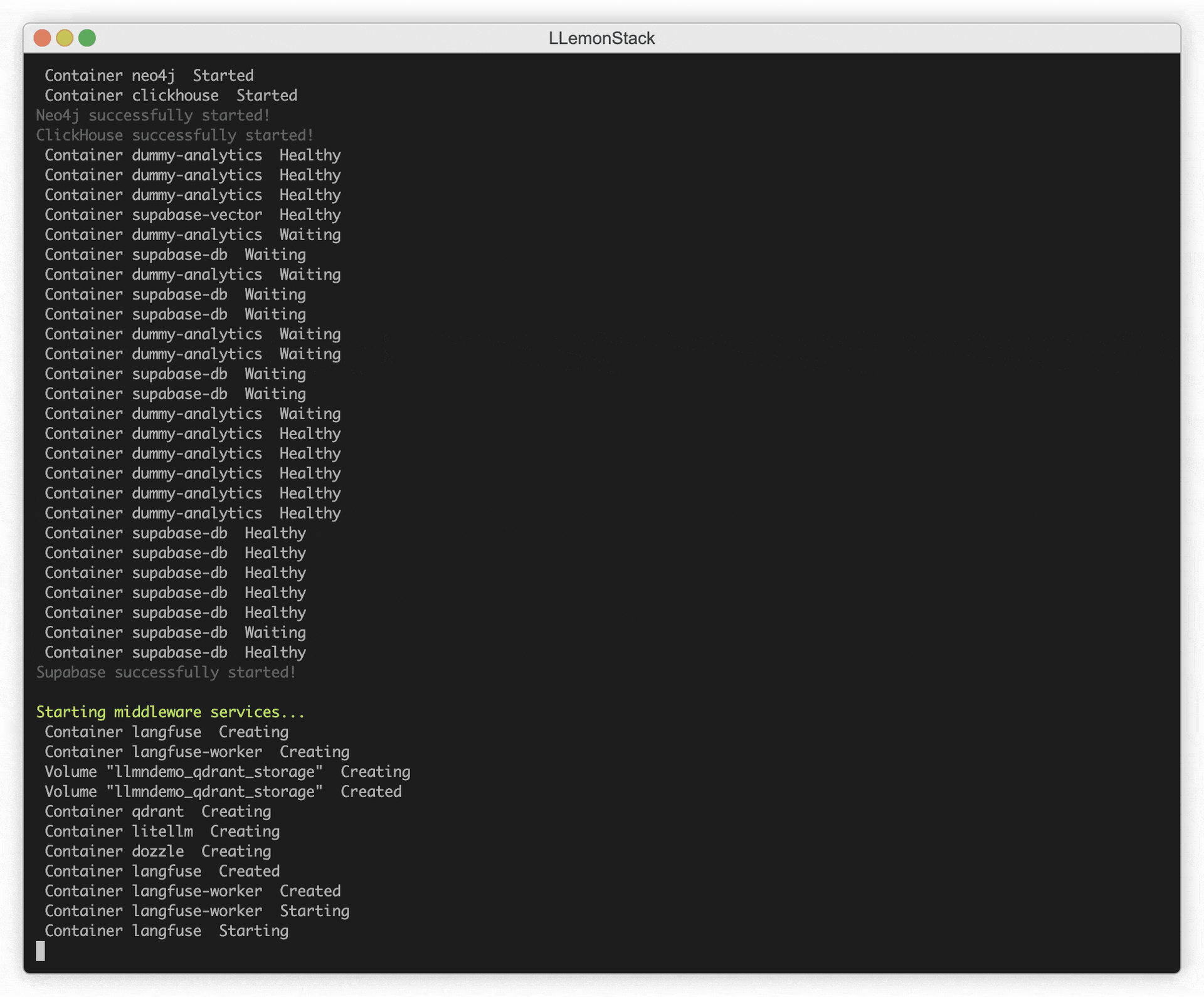
Task: Select the 'Container langfuse-worker Starting' line
Action: pos(197,912)
